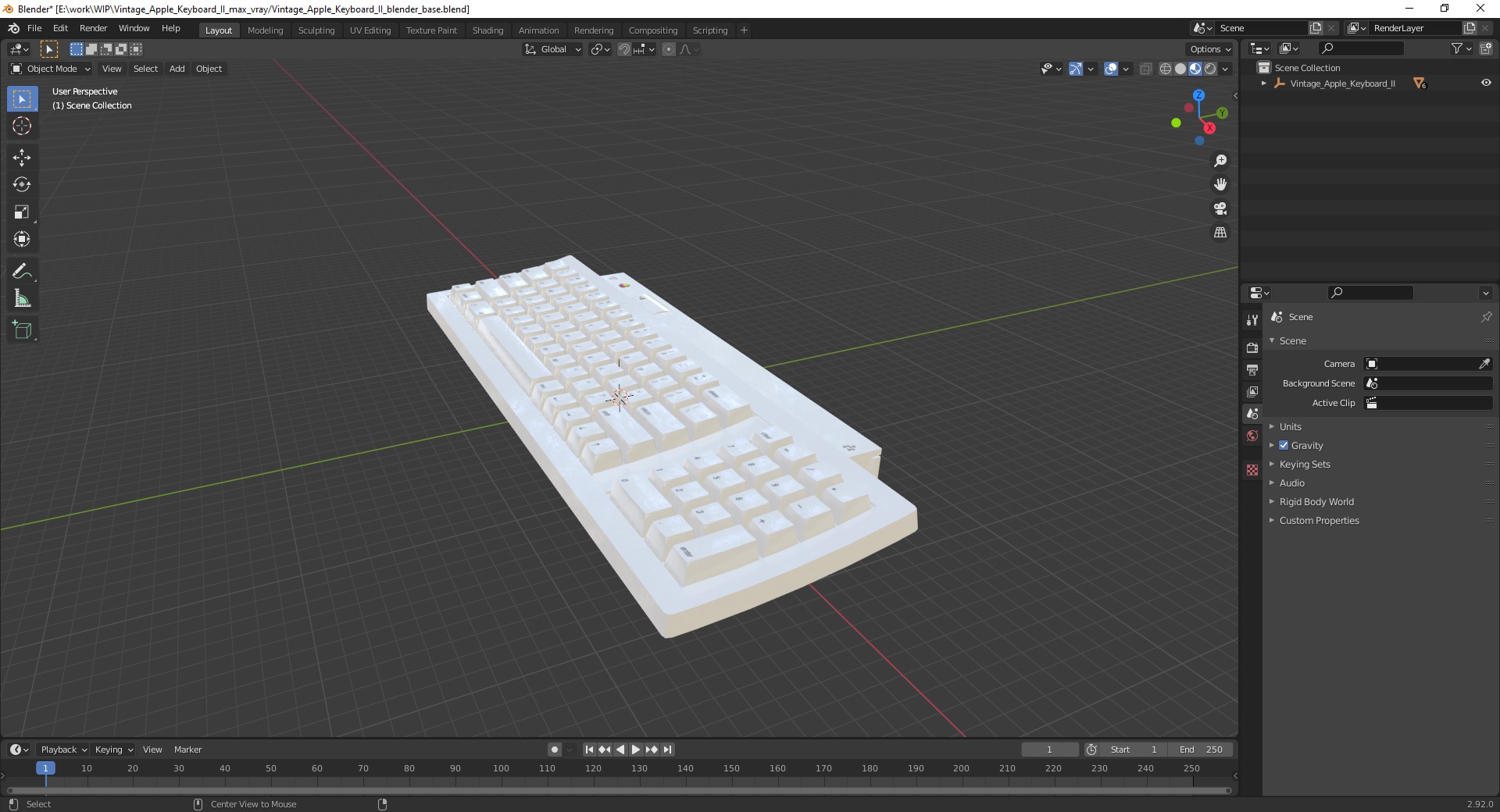Image resolution: width=1500 pixels, height=812 pixels.
Task: Select the Scale tool
Action: (22, 212)
